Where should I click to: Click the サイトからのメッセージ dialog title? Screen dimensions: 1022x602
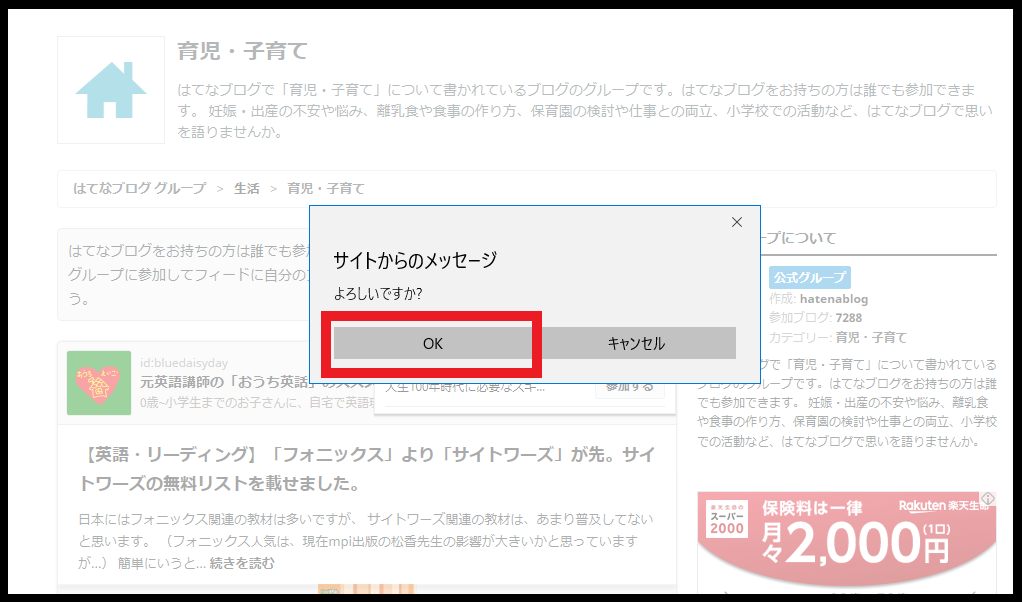(x=415, y=261)
